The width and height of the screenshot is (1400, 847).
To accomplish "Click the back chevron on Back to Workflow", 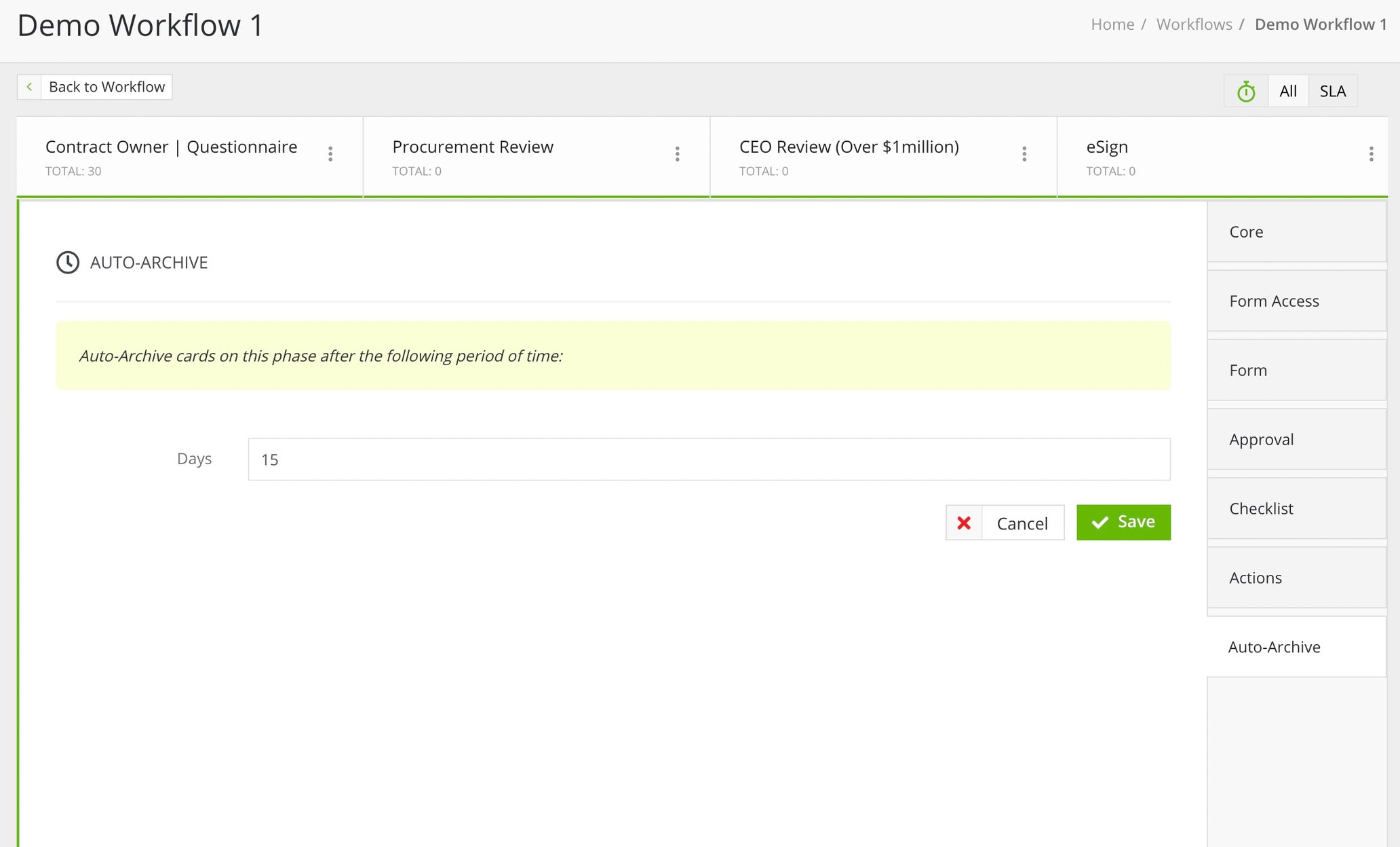I will click(x=30, y=87).
